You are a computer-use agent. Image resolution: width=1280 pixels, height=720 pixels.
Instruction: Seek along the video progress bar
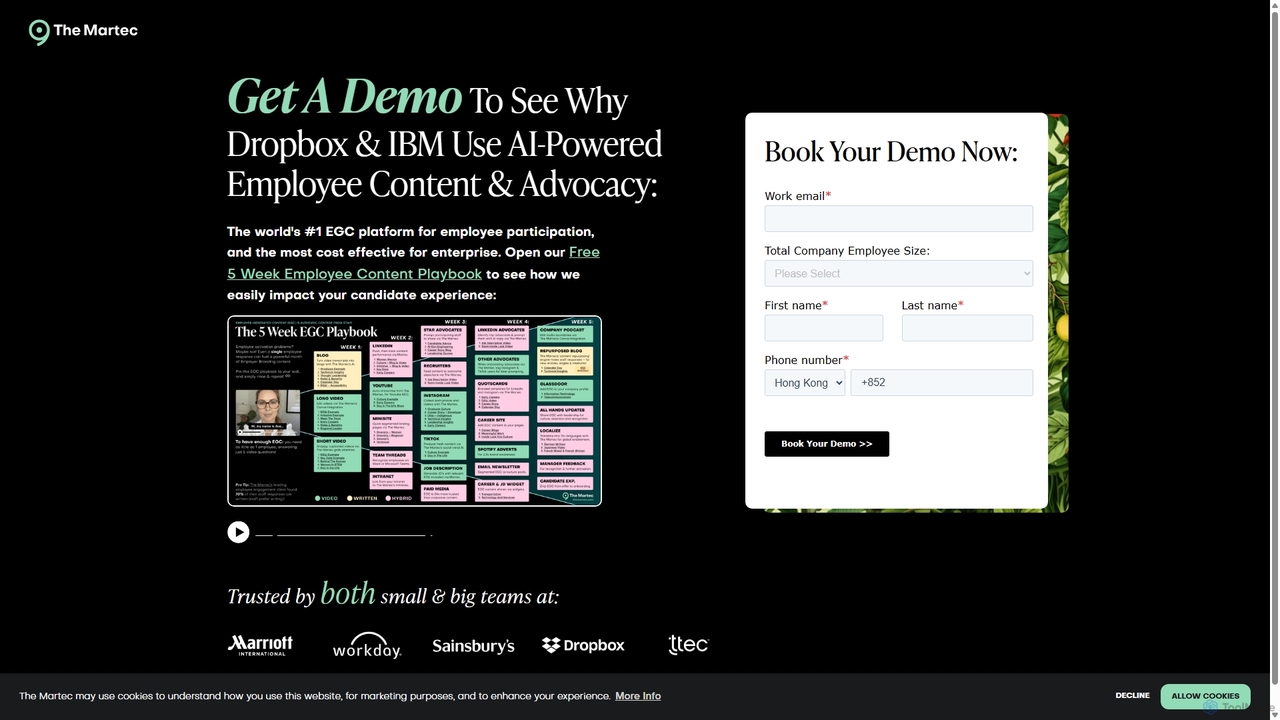click(x=343, y=535)
